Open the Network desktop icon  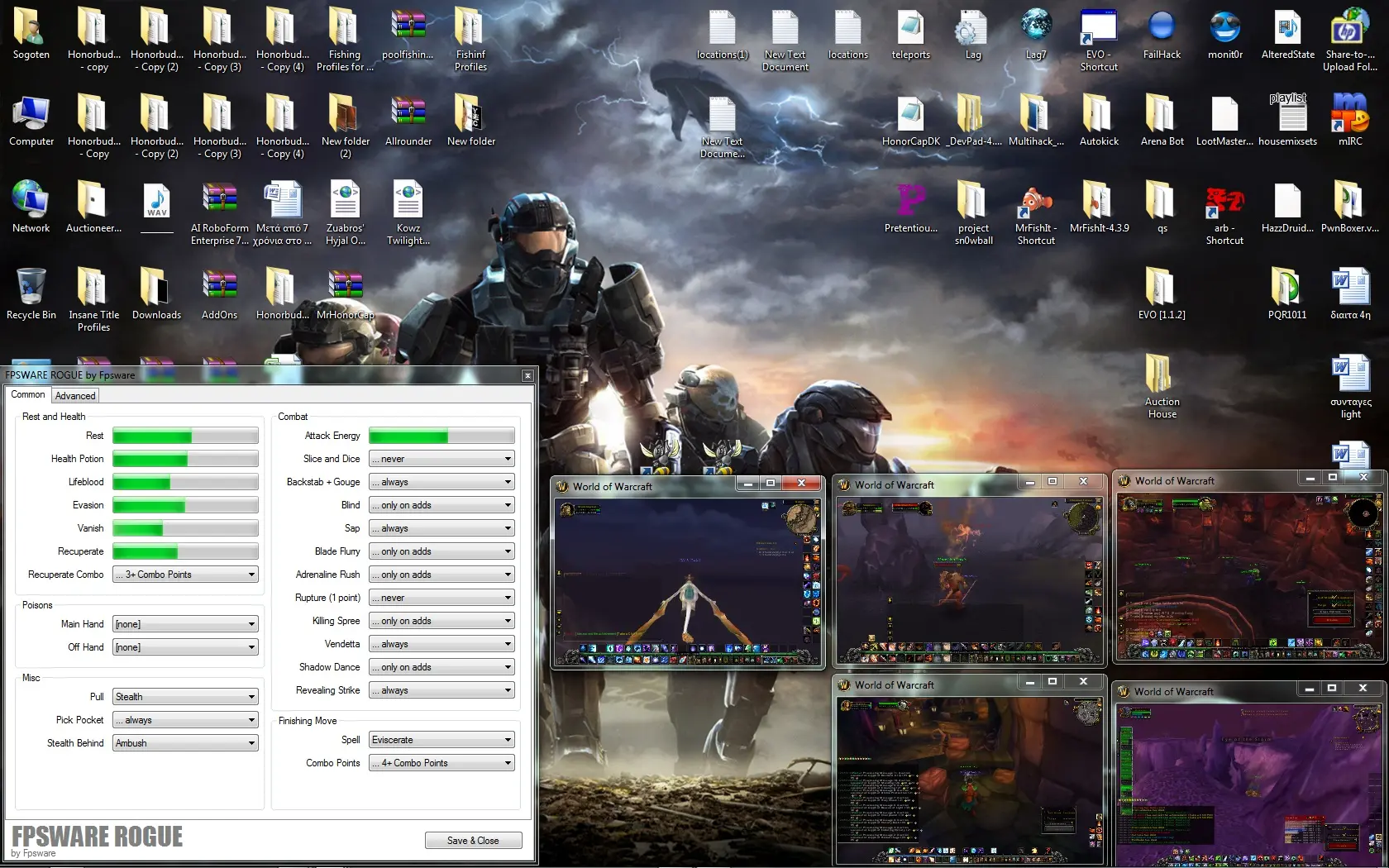31,207
